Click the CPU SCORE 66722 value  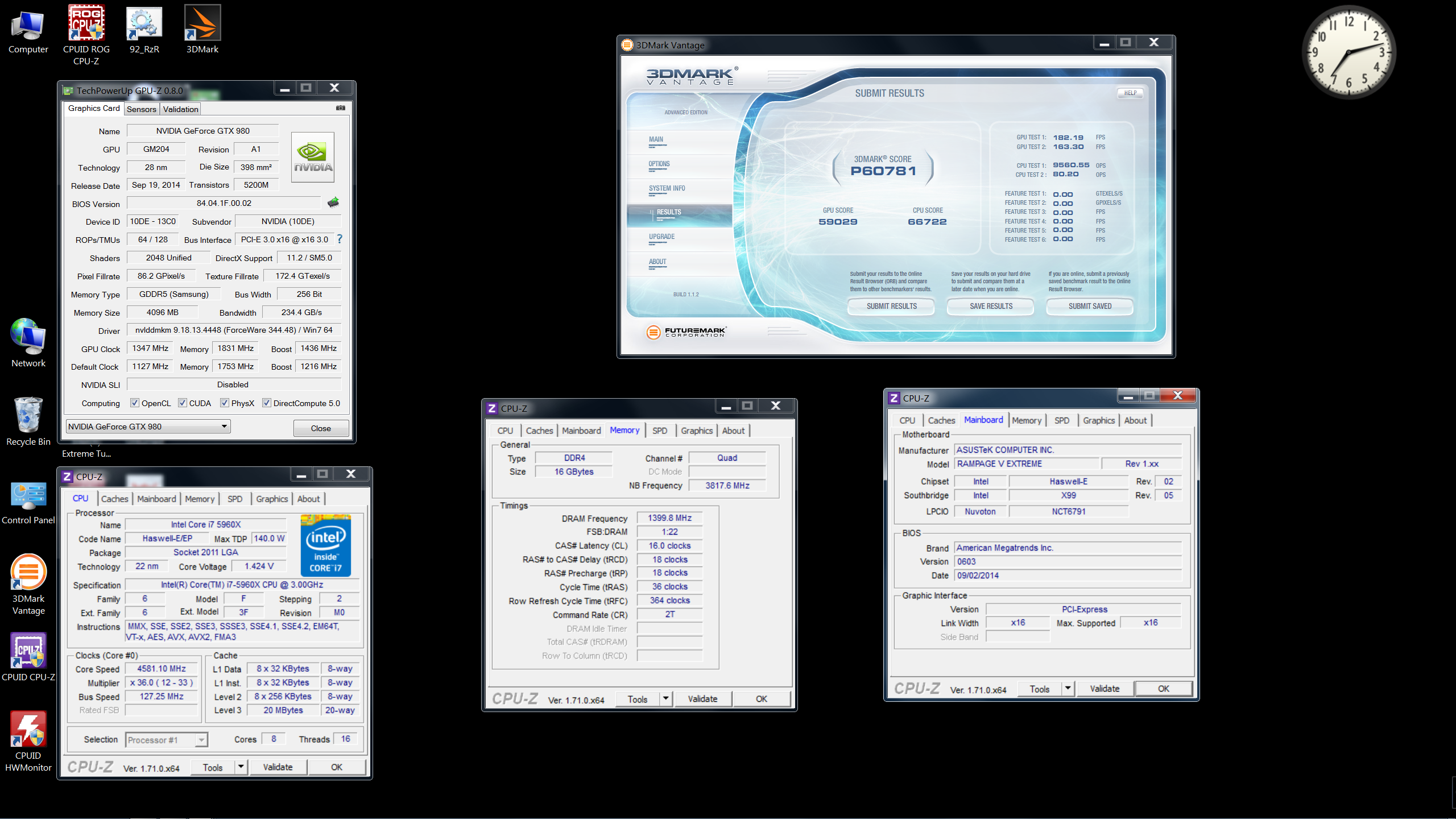coord(928,222)
